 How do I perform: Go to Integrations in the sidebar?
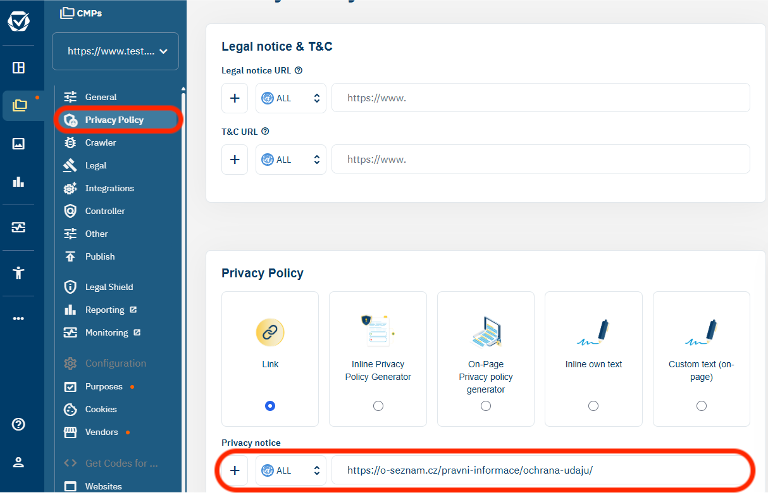click(x=109, y=188)
